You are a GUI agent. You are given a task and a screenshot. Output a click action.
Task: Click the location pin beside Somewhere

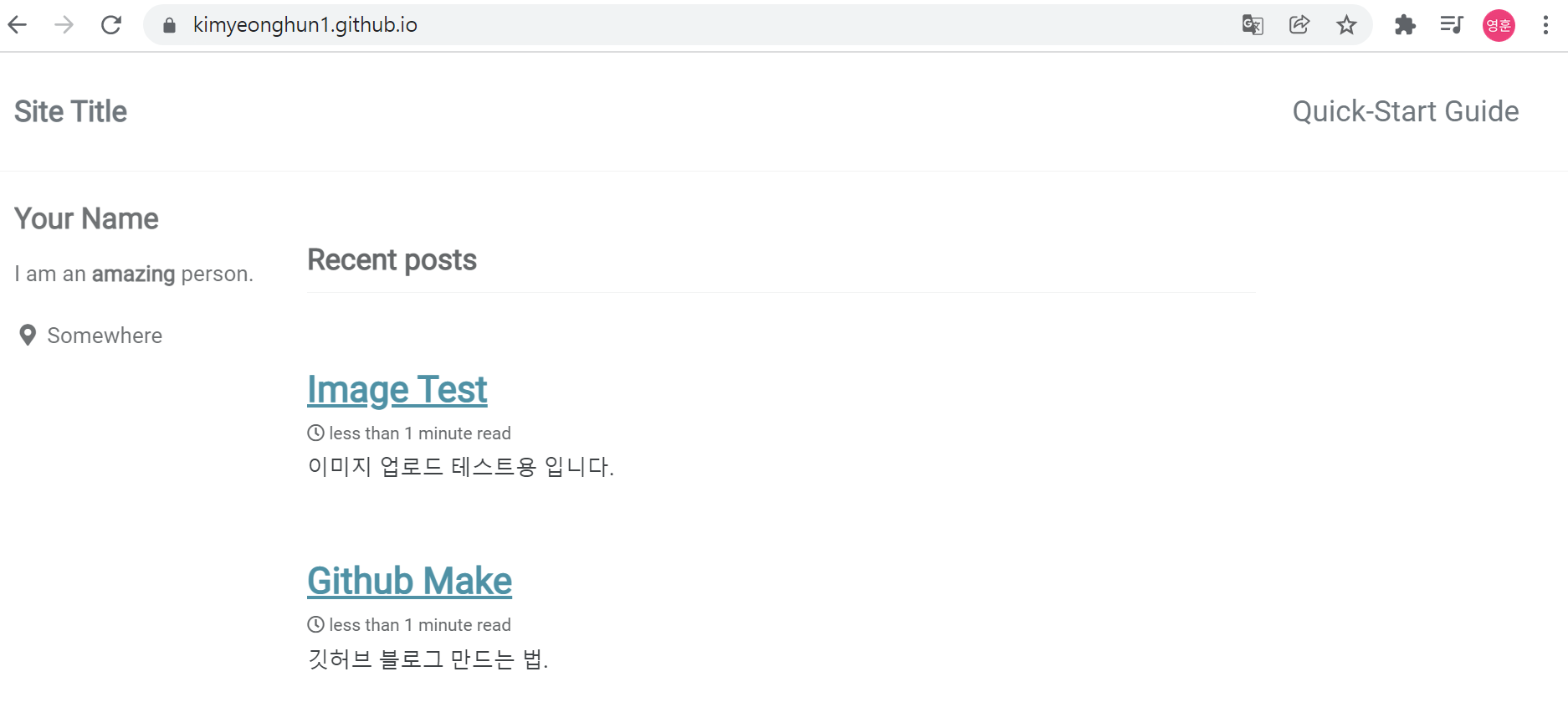[x=28, y=336]
